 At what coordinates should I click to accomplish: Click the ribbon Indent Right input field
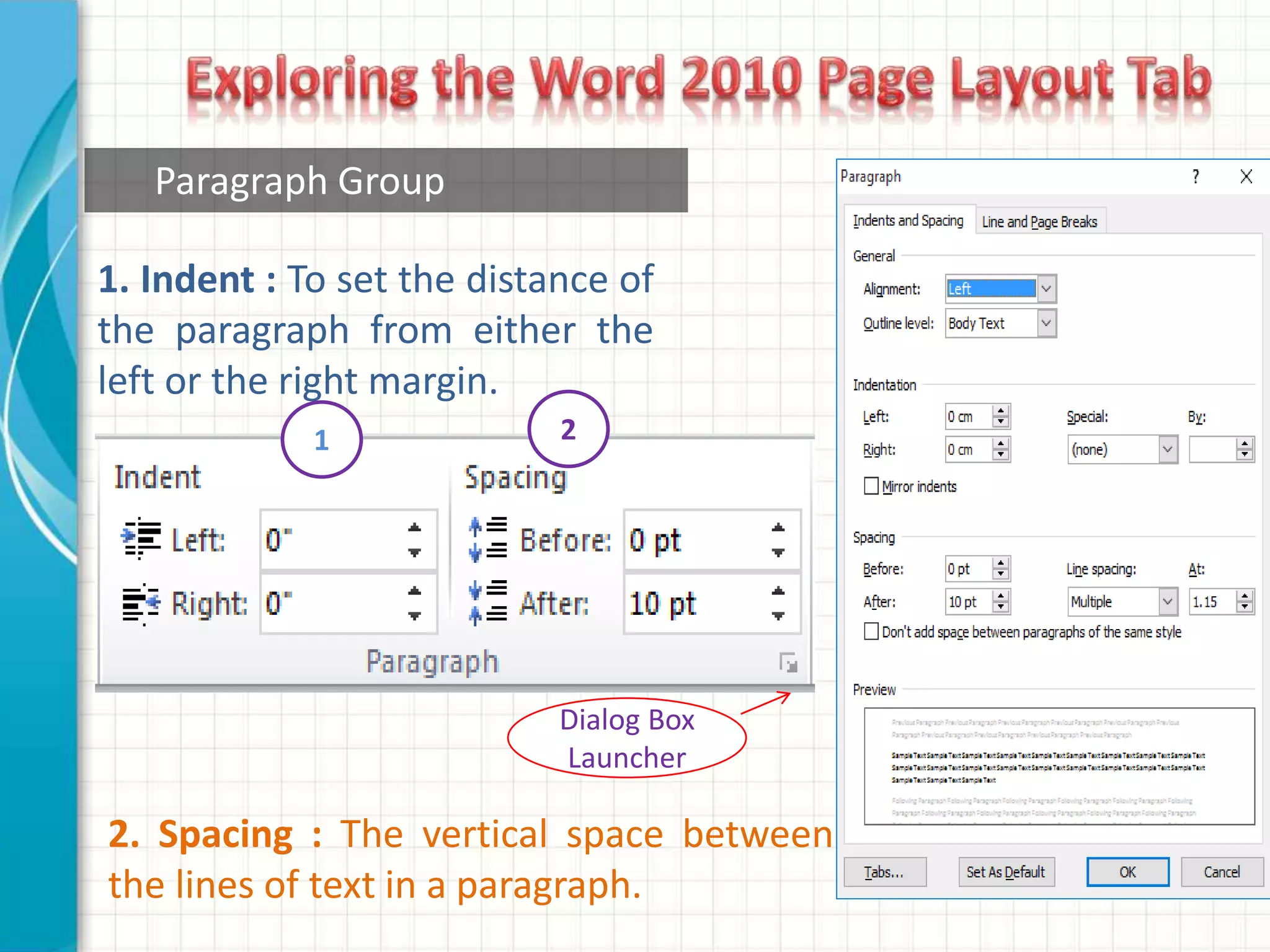(x=349, y=603)
